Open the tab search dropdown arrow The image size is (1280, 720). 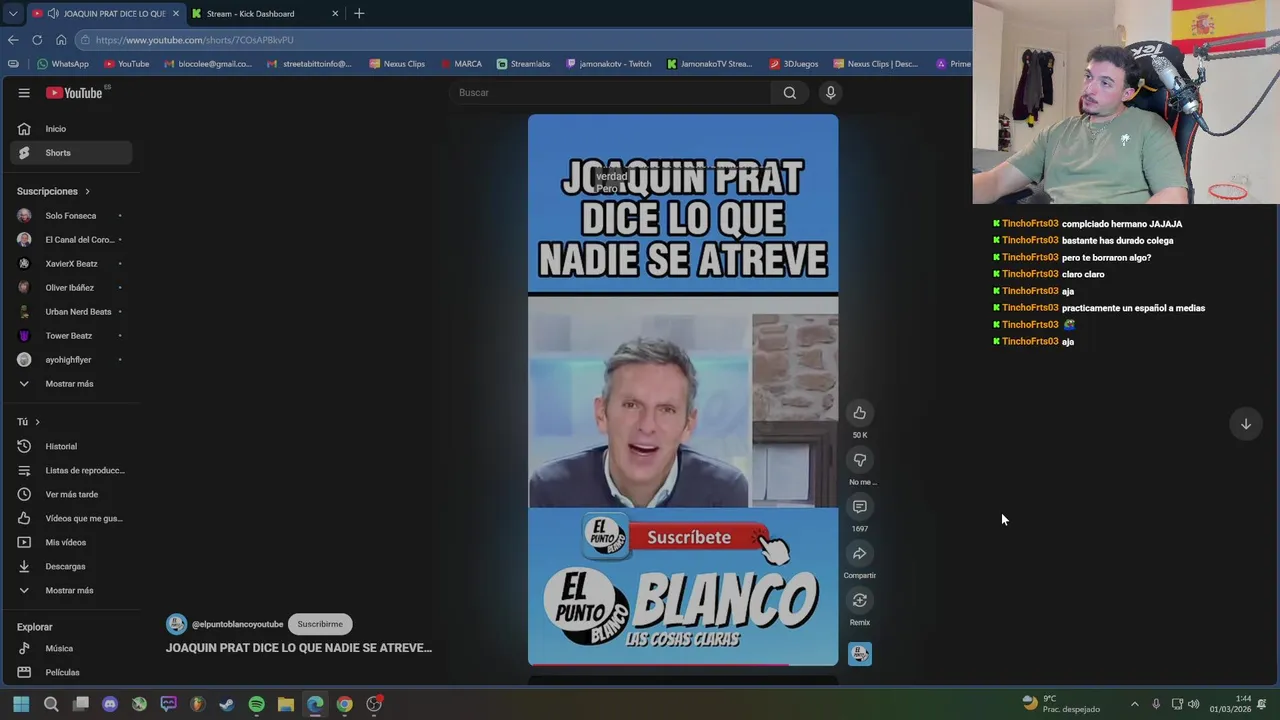12,14
